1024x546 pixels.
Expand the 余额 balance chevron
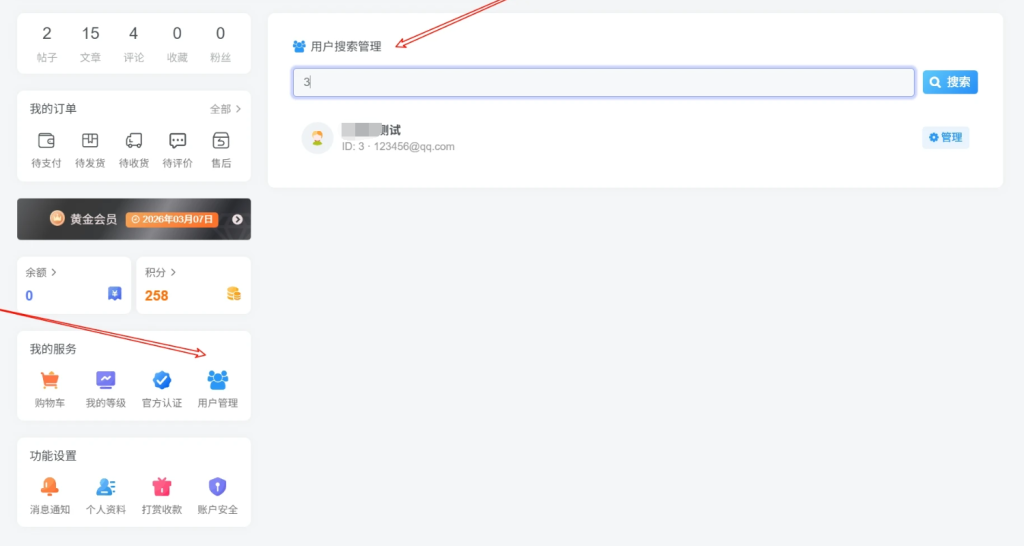tap(54, 272)
